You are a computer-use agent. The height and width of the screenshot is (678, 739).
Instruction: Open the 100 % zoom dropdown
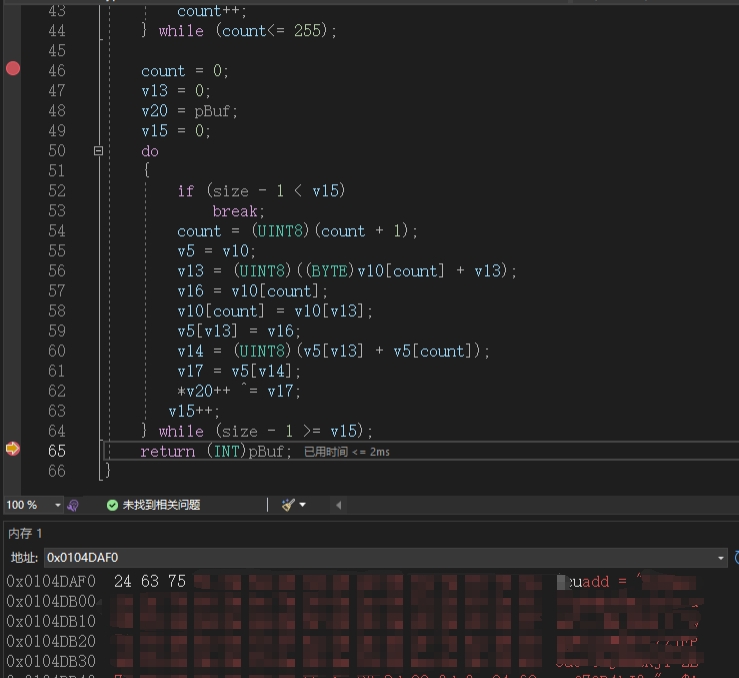[57, 505]
